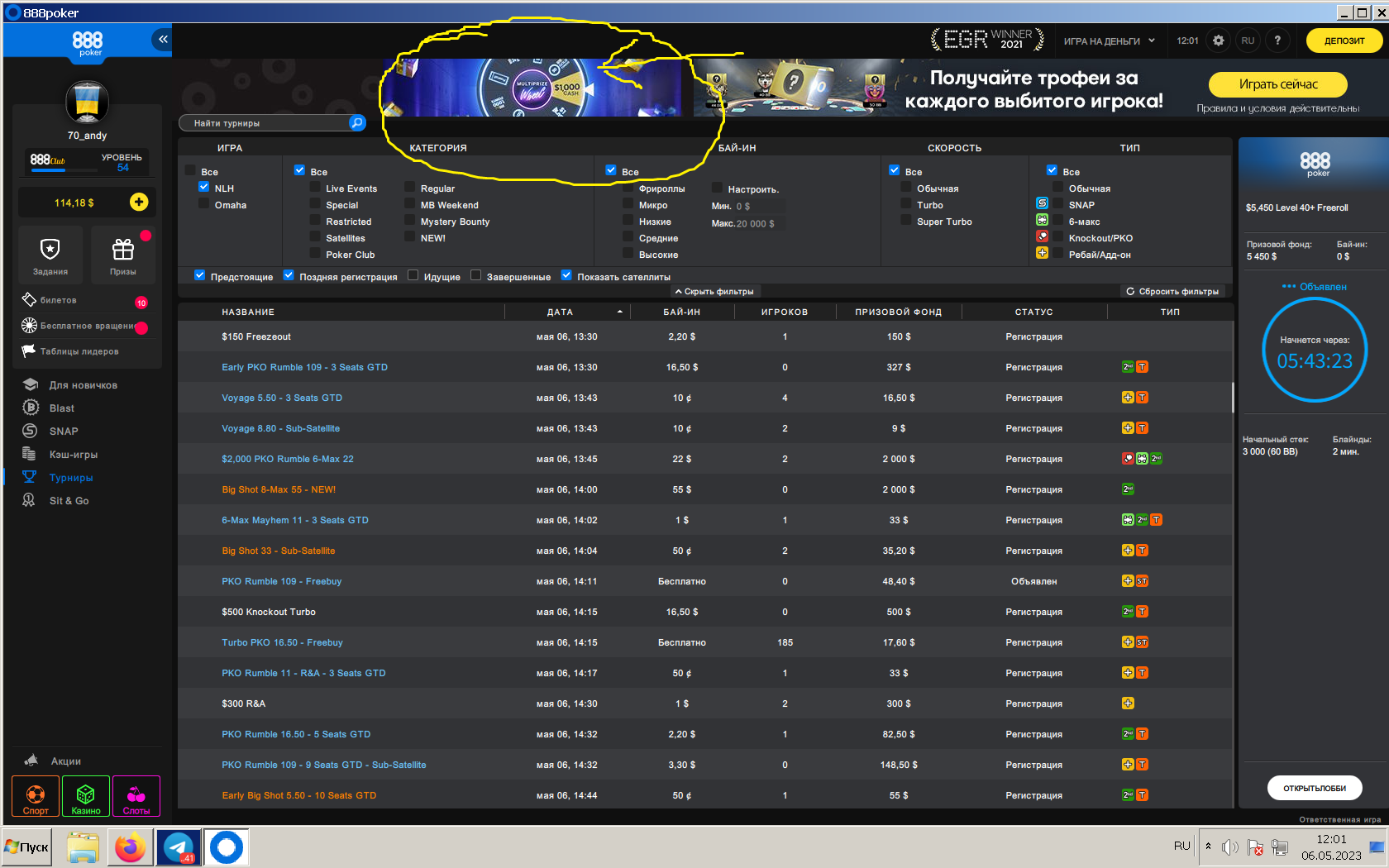The image size is (1389, 868).
Task: Uncheck the Поздняя регистрация checkbox
Action: (x=289, y=276)
